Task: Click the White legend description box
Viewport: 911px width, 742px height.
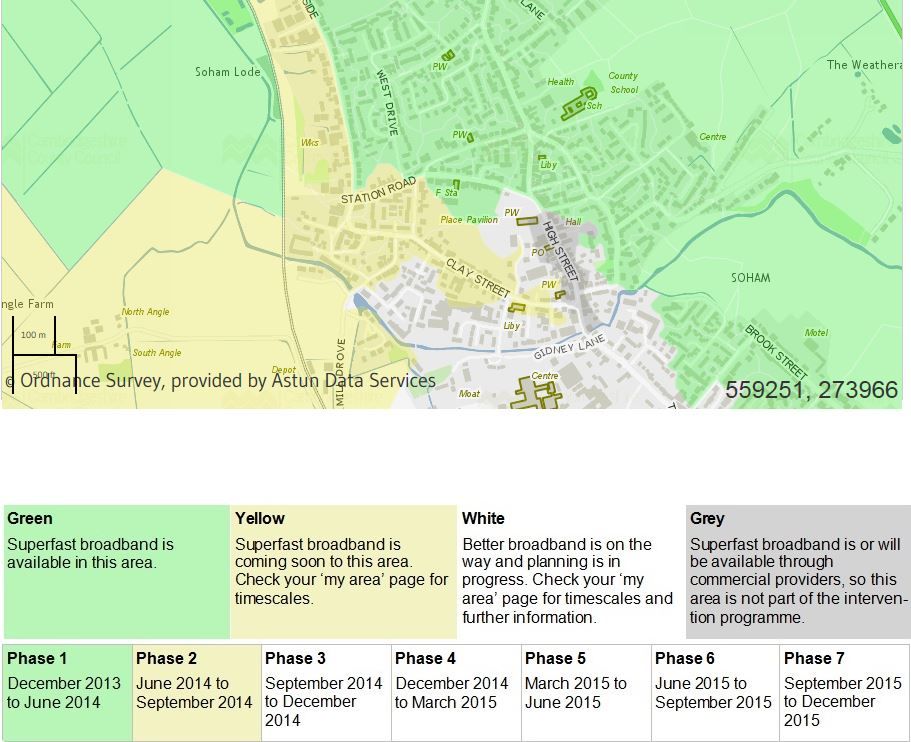Action: click(572, 572)
